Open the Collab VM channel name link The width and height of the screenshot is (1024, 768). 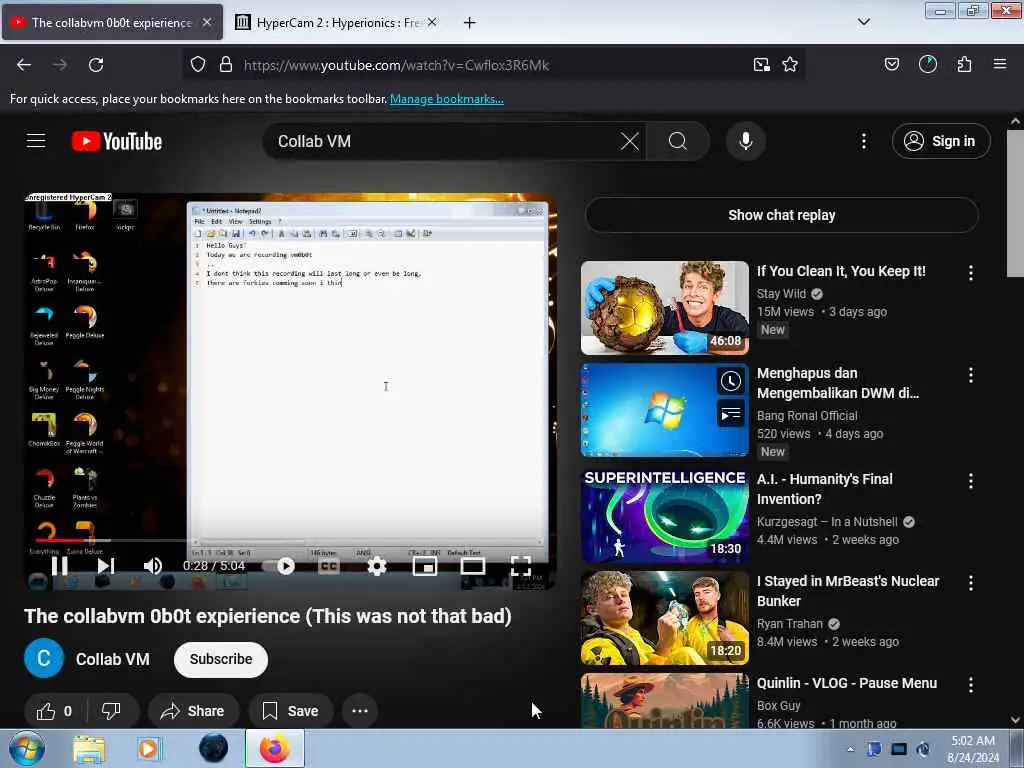(113, 659)
